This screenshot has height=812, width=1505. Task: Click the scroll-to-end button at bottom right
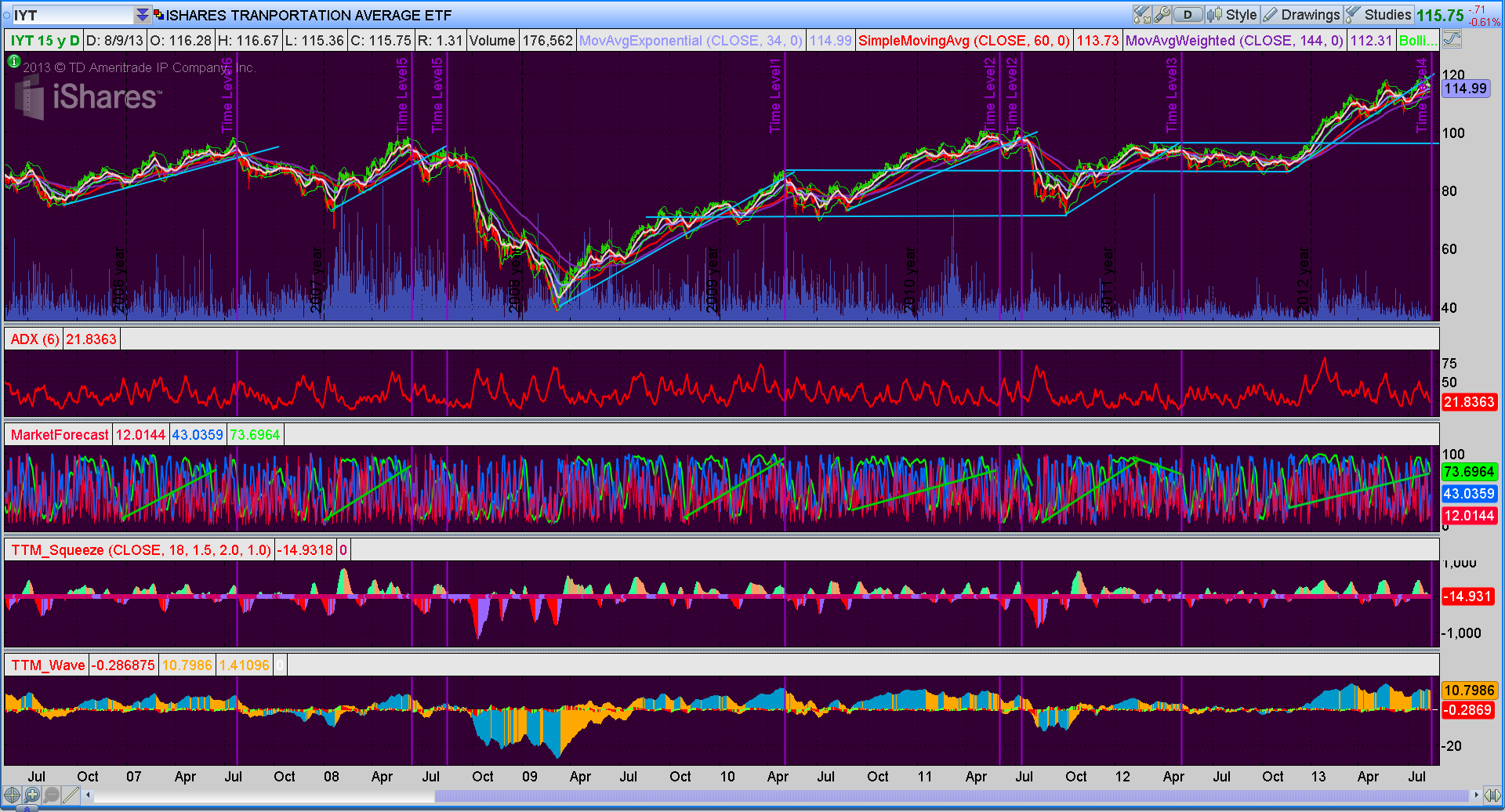(x=1492, y=795)
